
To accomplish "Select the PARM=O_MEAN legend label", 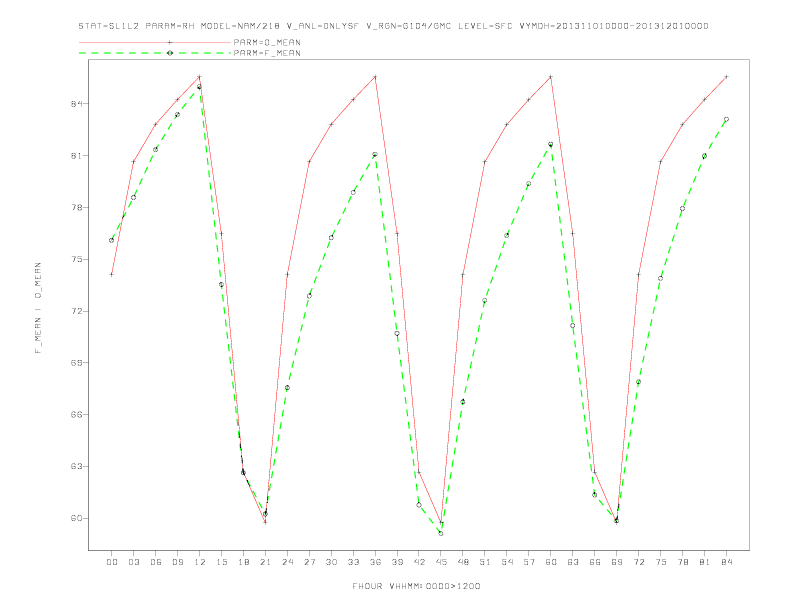I will click(267, 42).
